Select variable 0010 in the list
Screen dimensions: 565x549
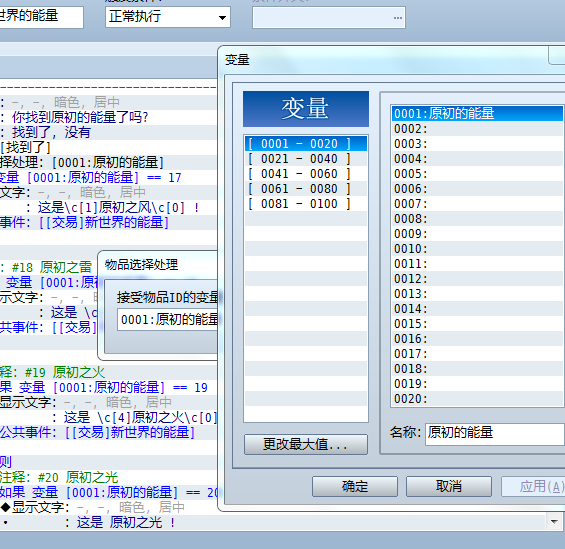(477, 249)
